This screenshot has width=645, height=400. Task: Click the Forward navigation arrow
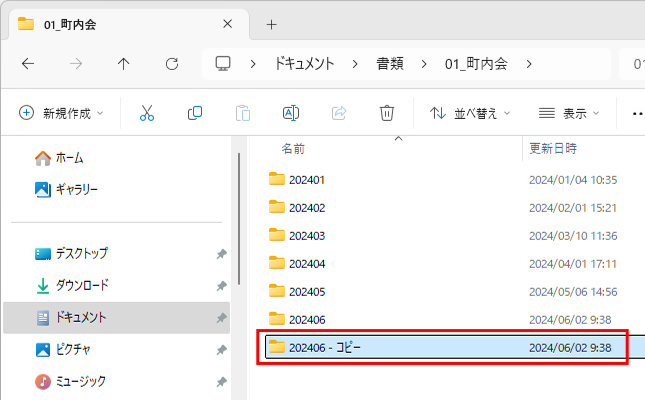(76, 64)
